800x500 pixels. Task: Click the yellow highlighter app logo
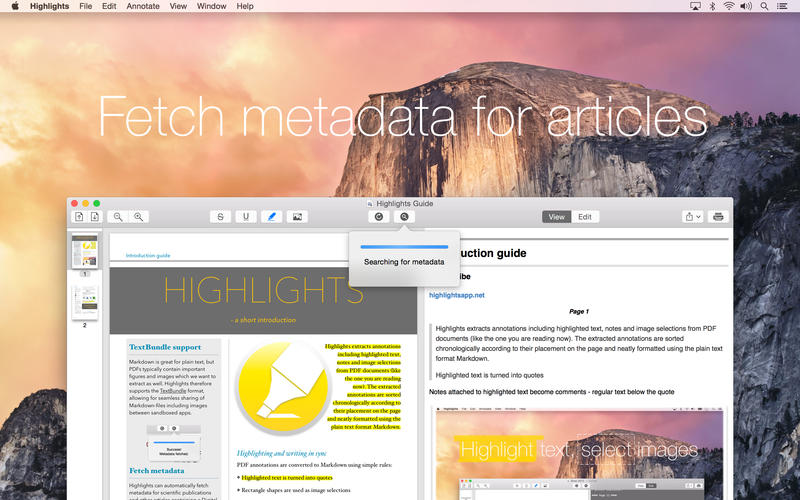pos(282,389)
